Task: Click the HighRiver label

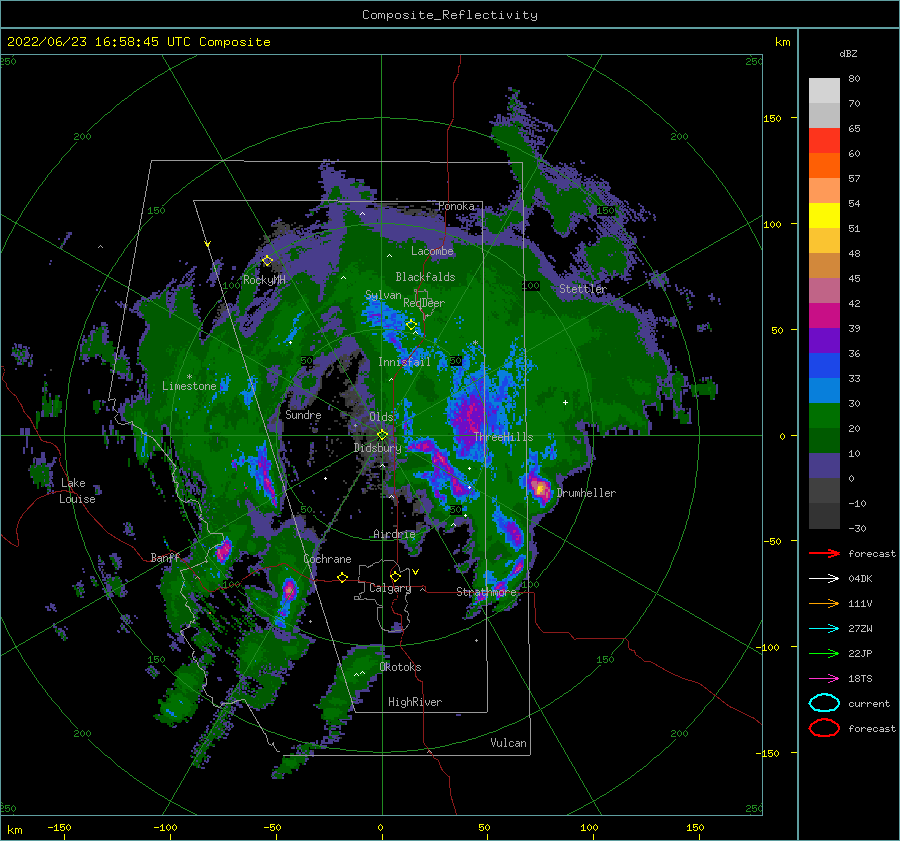Action: coord(415,702)
